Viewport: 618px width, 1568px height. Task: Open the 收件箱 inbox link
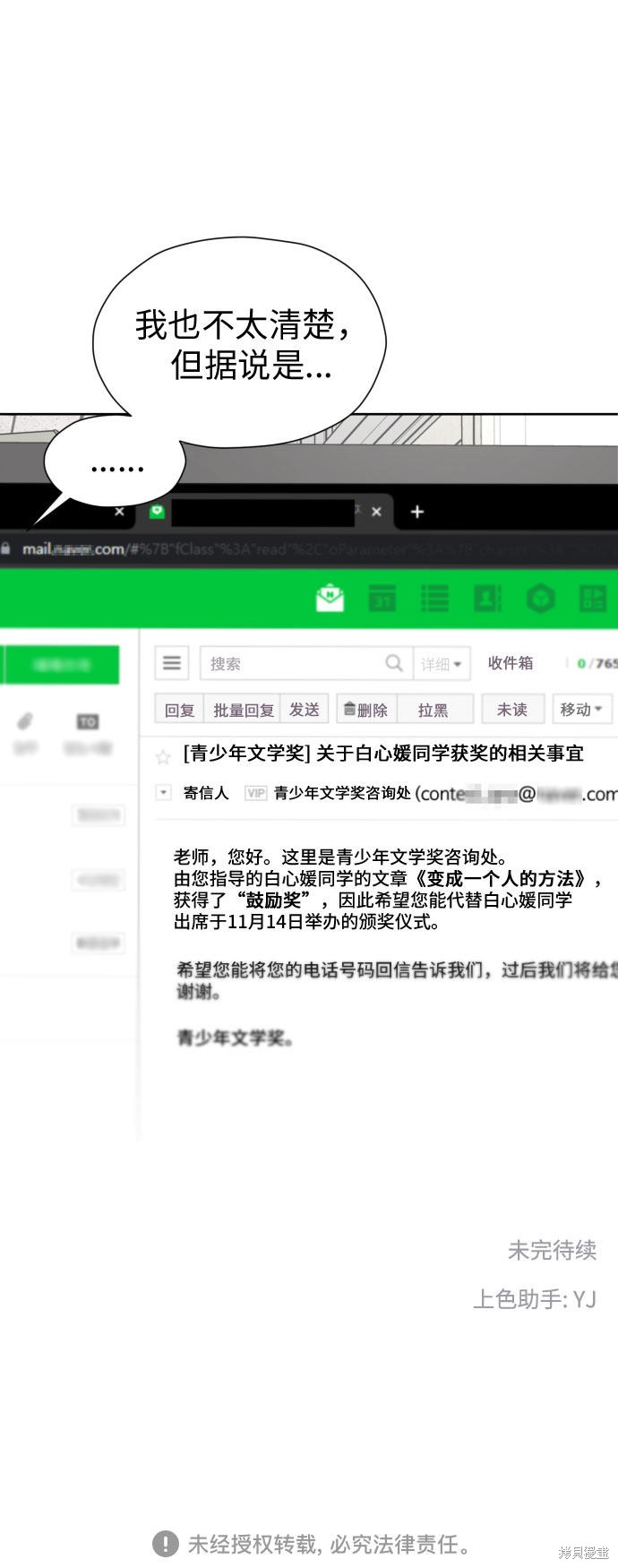[x=510, y=663]
